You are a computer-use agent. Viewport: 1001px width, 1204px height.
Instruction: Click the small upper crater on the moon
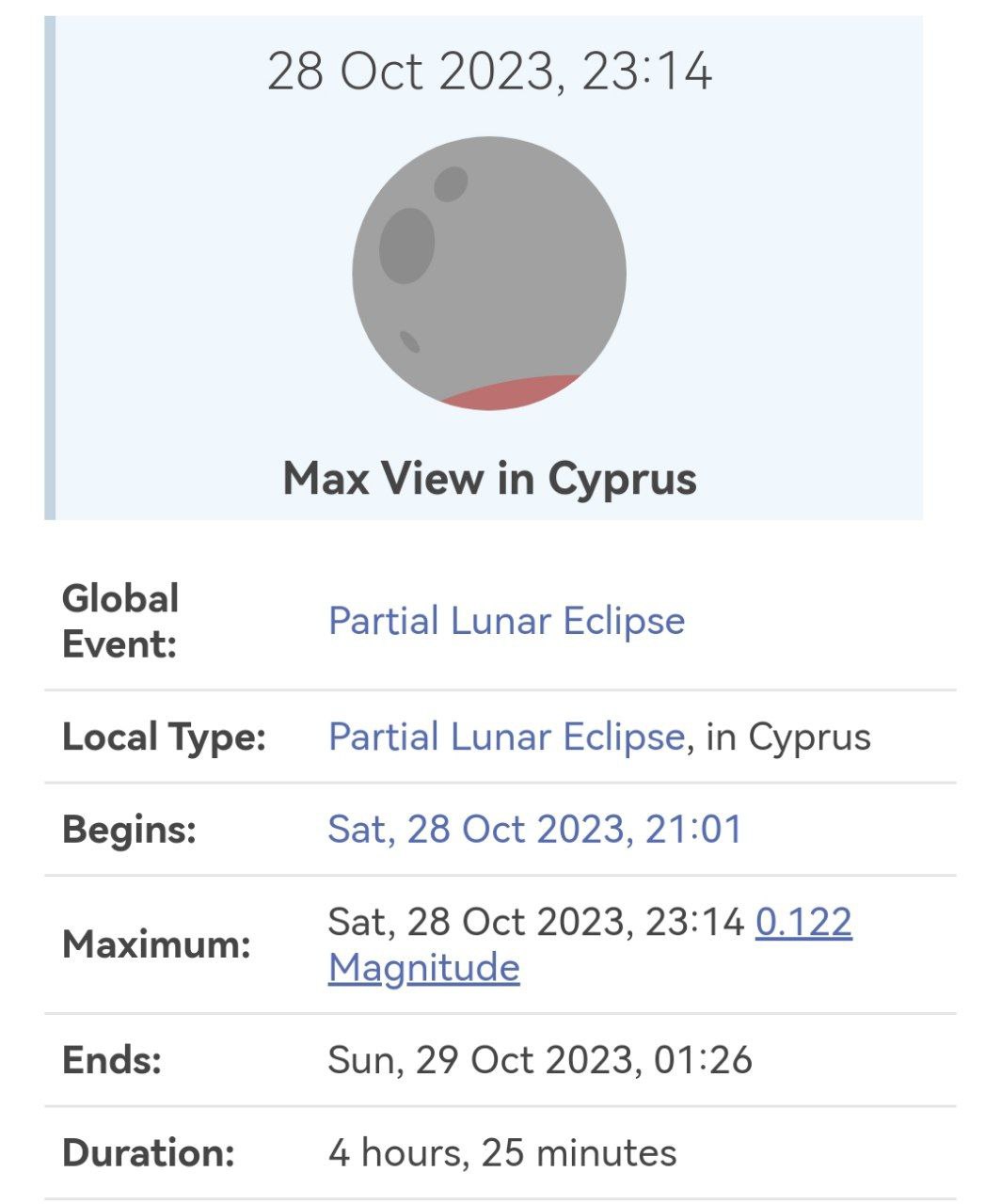coord(451,184)
